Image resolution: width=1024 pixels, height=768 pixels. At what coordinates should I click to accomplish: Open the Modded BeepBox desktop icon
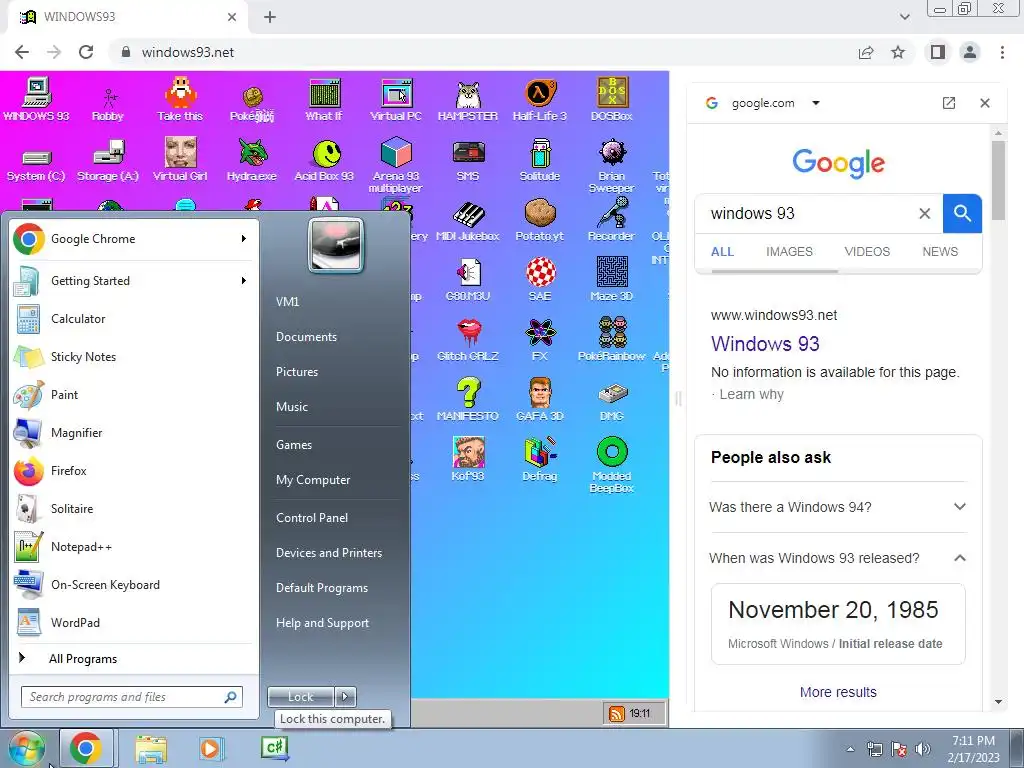(x=612, y=465)
